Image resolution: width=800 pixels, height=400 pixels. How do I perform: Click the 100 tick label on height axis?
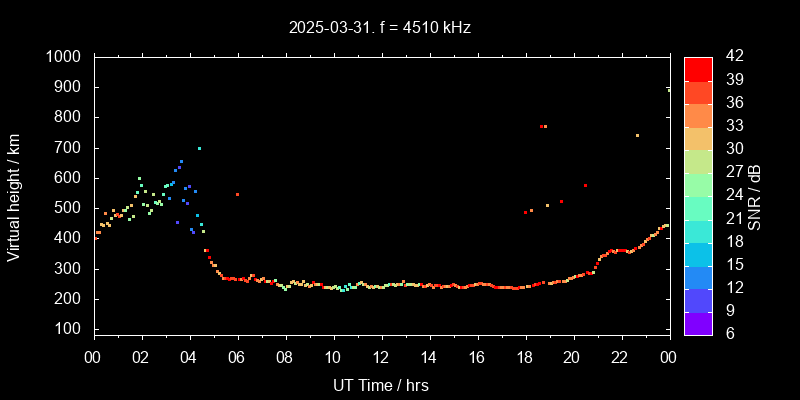[x=70, y=329]
